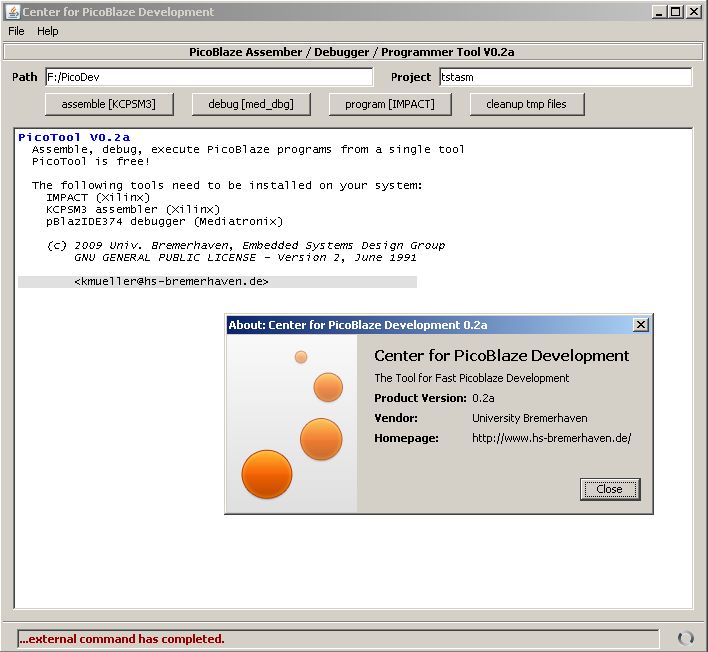Click the assemble [KCPSM3] button

click(109, 104)
